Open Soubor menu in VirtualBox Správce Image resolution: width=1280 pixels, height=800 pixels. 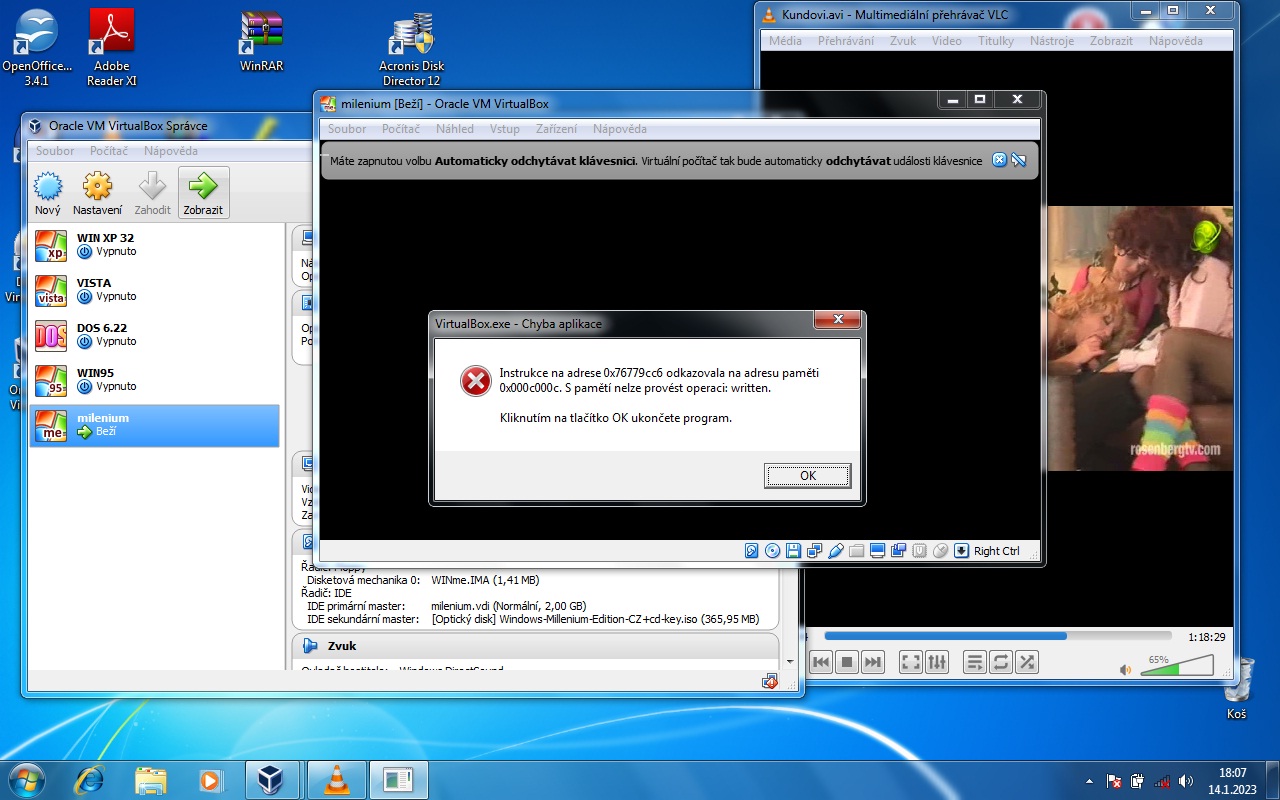55,151
